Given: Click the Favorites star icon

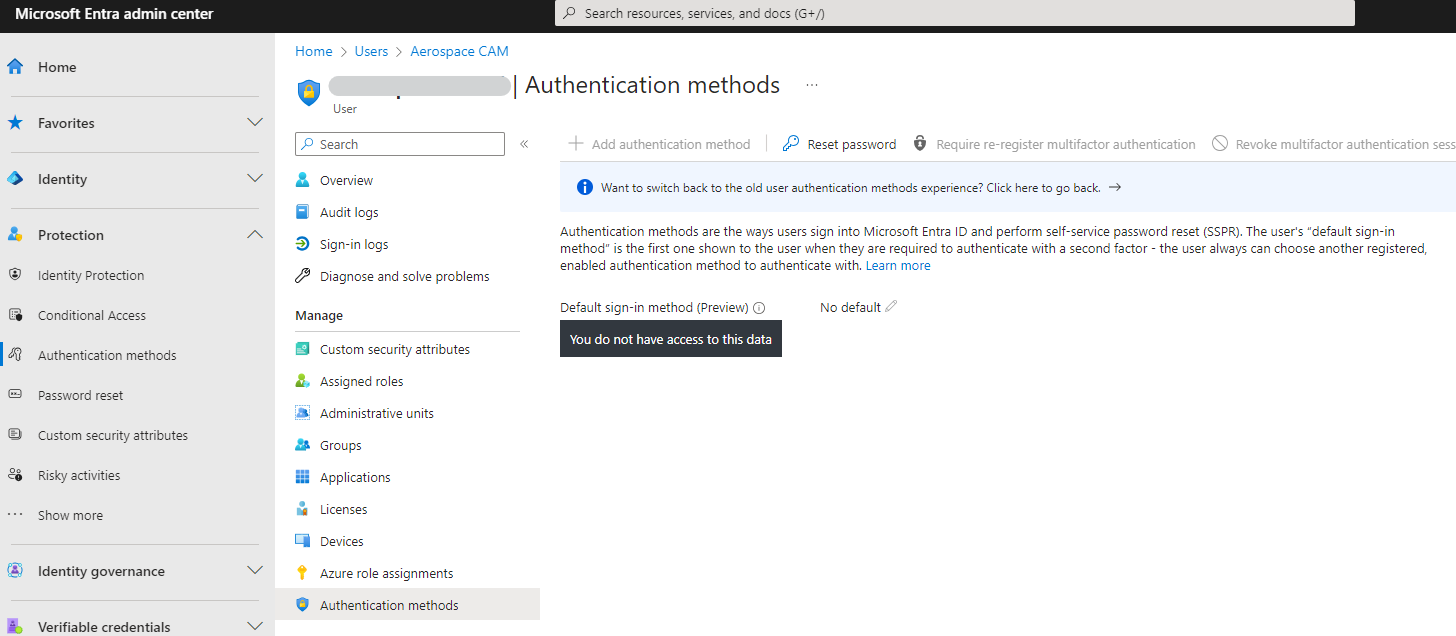Looking at the screenshot, I should pyautogui.click(x=15, y=123).
